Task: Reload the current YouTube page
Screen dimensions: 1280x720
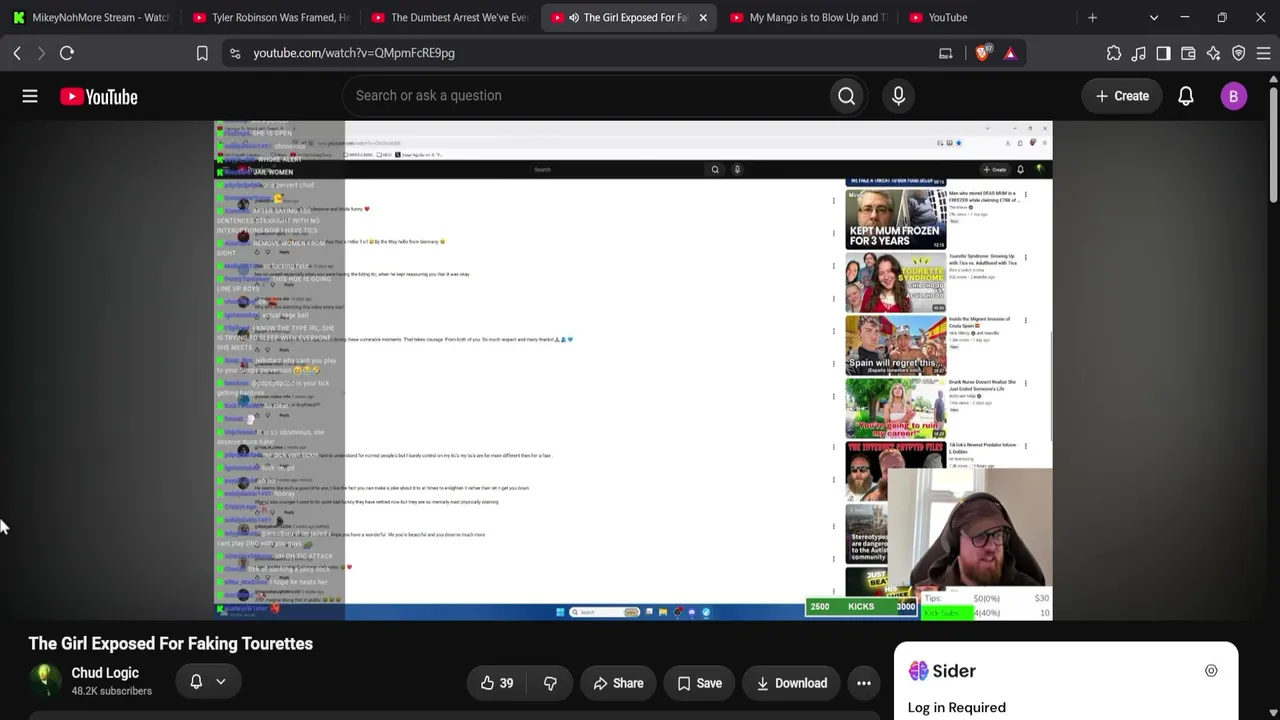Action: [x=67, y=53]
